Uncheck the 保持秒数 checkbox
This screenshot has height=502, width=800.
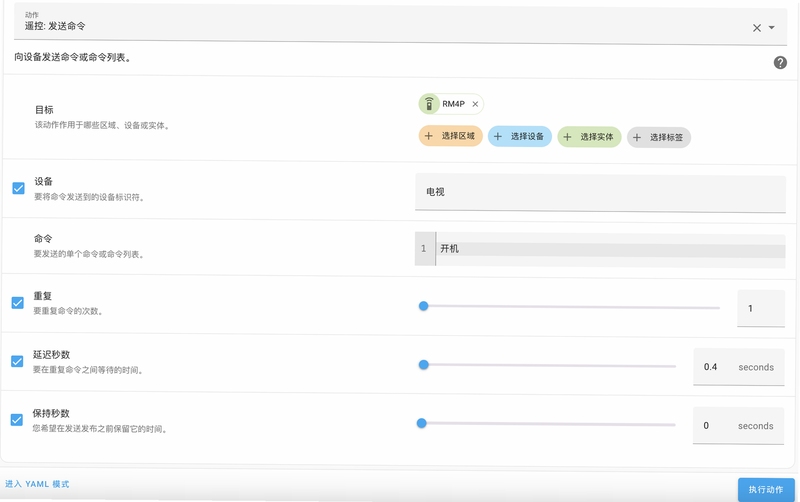pos(16,420)
